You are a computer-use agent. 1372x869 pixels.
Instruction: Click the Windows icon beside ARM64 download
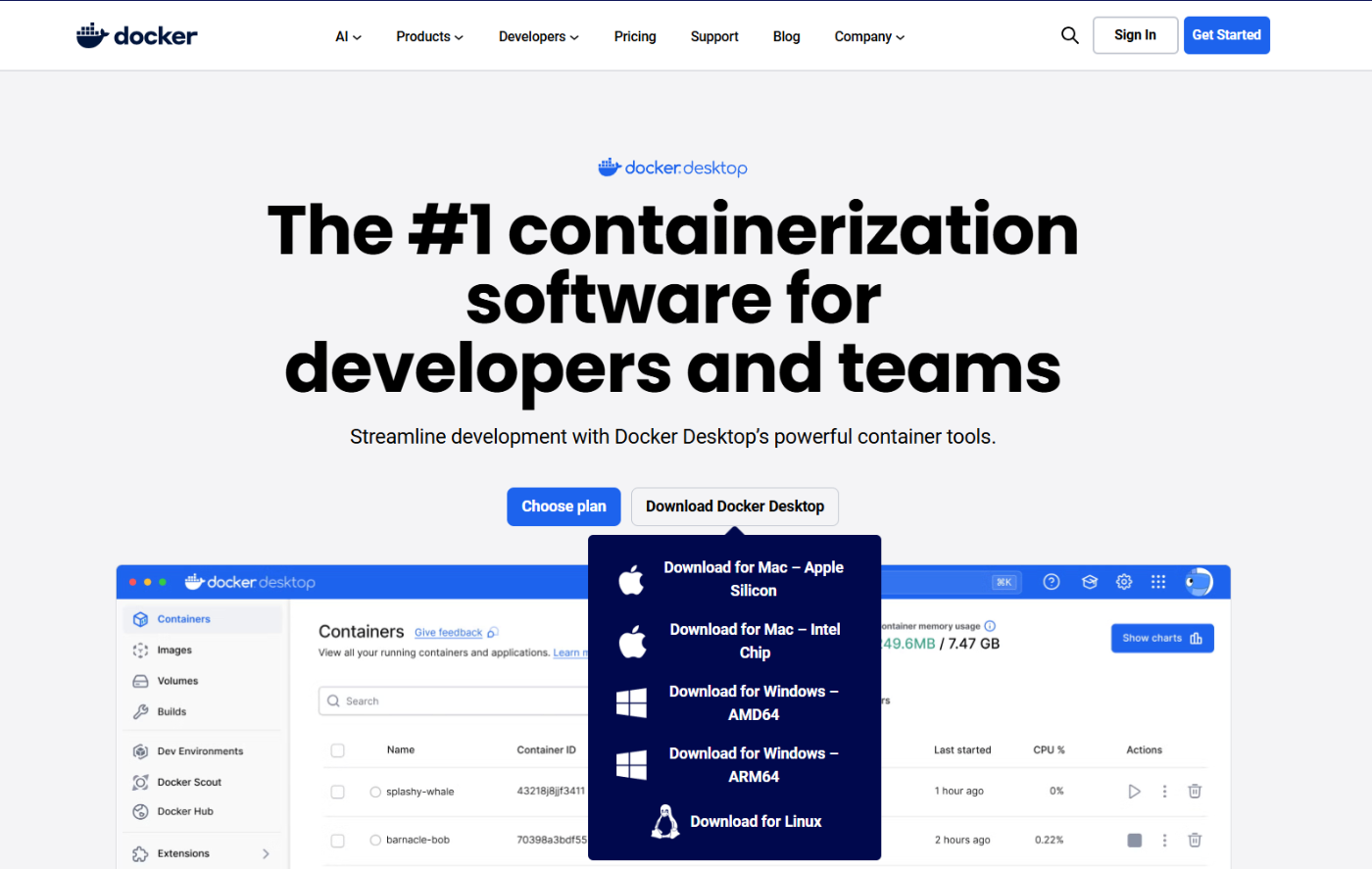[x=631, y=765]
